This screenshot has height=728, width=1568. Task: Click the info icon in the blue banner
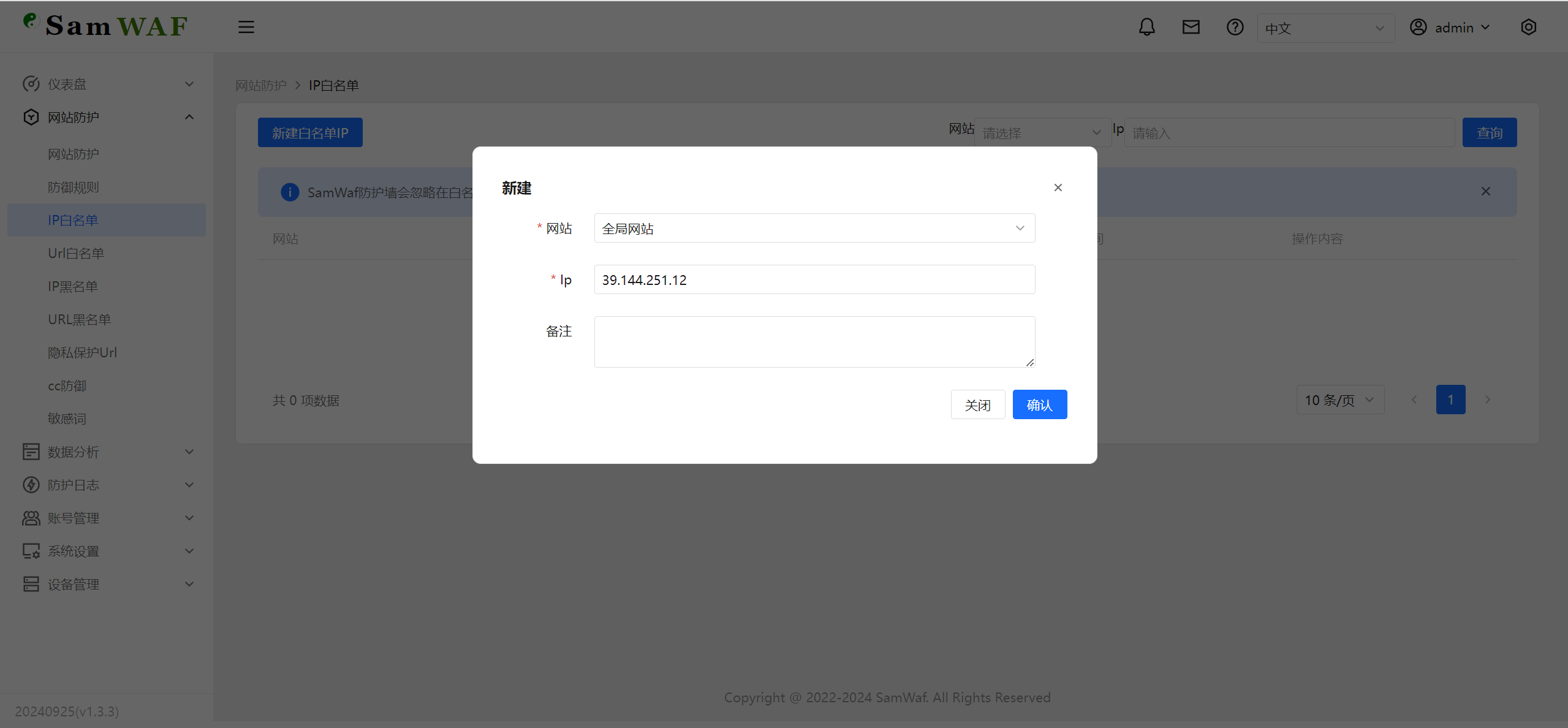pos(290,192)
